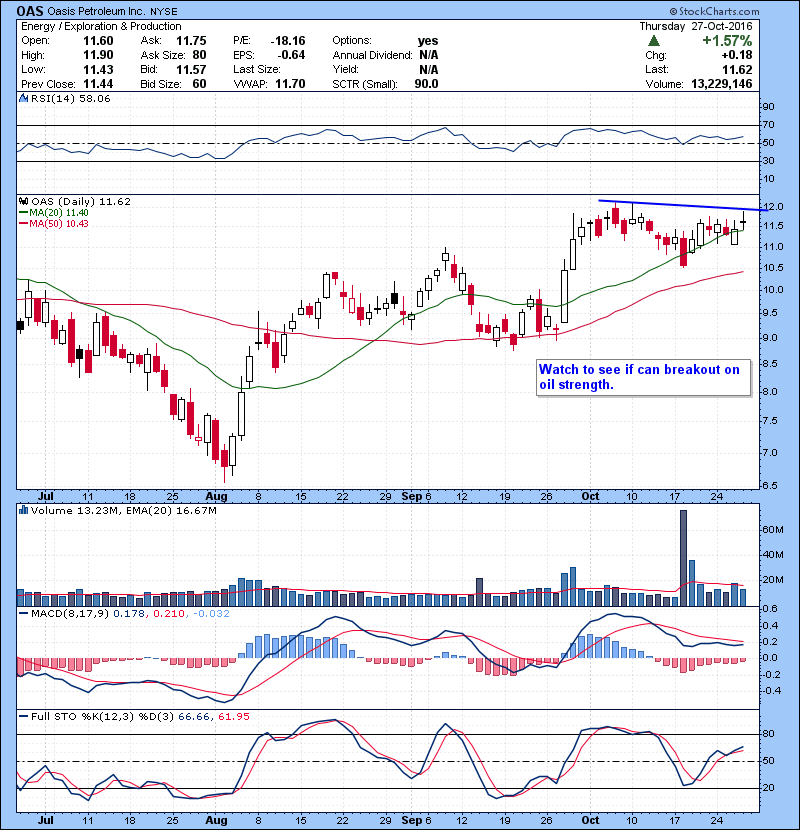
Task: Click the High value 11.90
Action: (98, 55)
